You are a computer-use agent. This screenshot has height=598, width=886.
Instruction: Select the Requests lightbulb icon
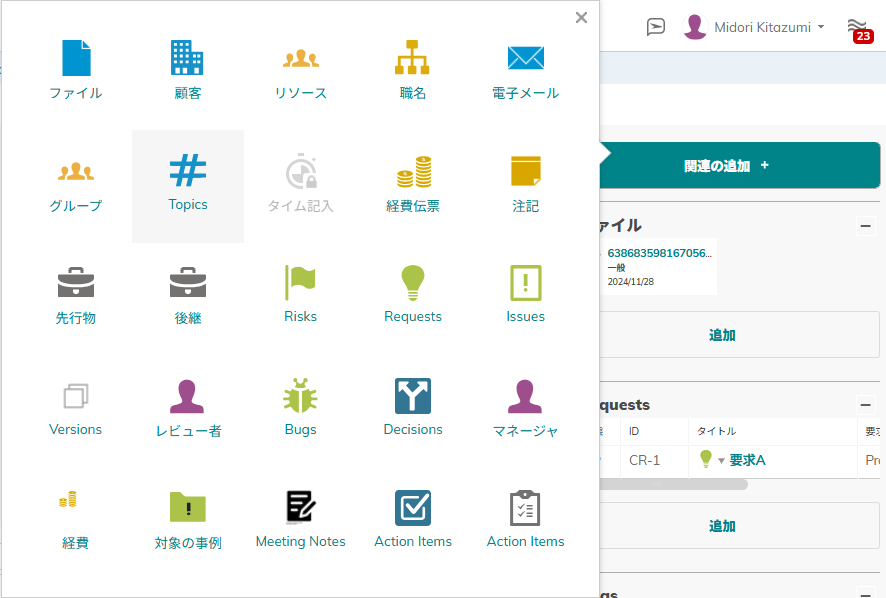[412, 283]
